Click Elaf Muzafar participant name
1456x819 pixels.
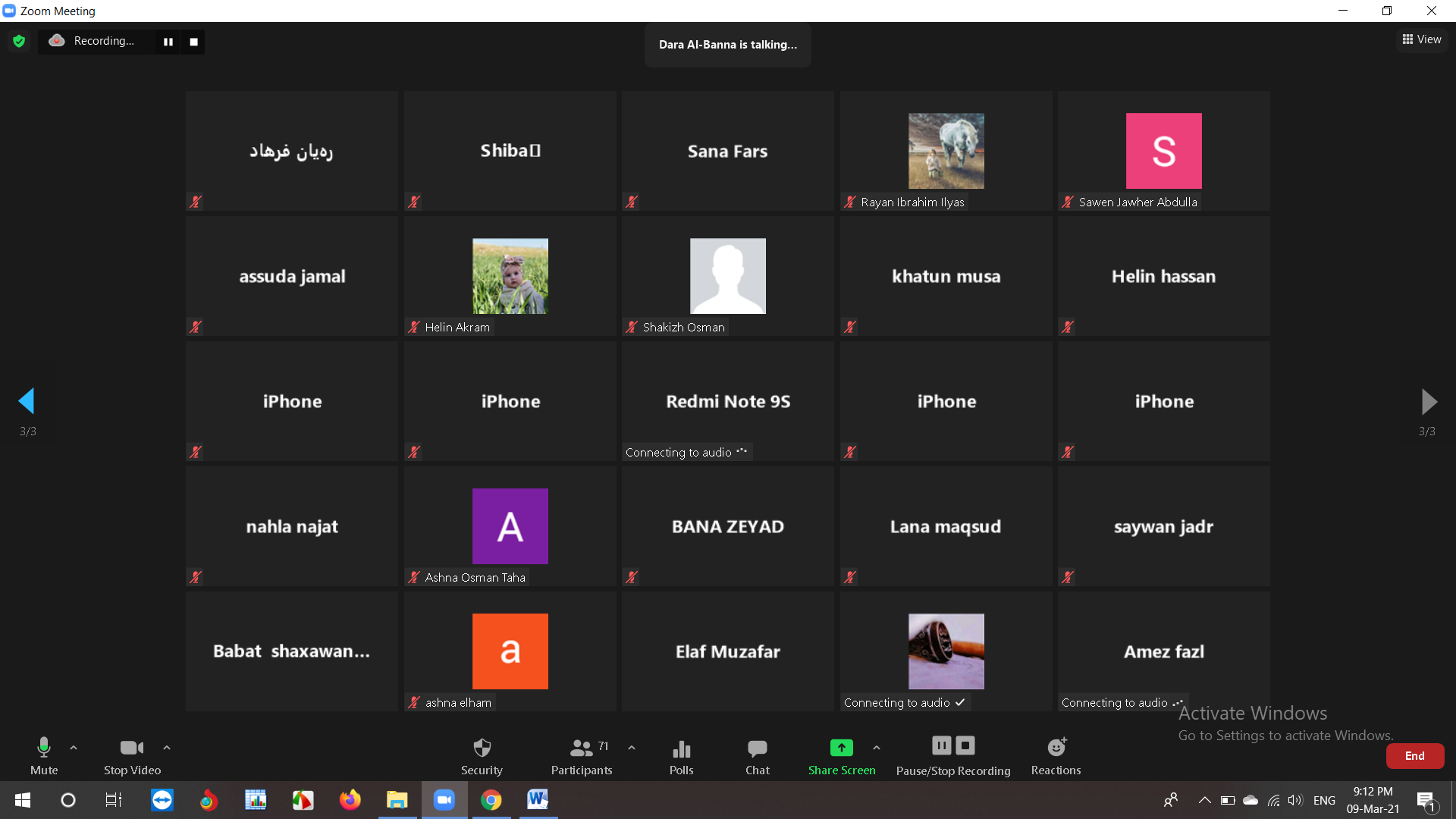click(728, 651)
